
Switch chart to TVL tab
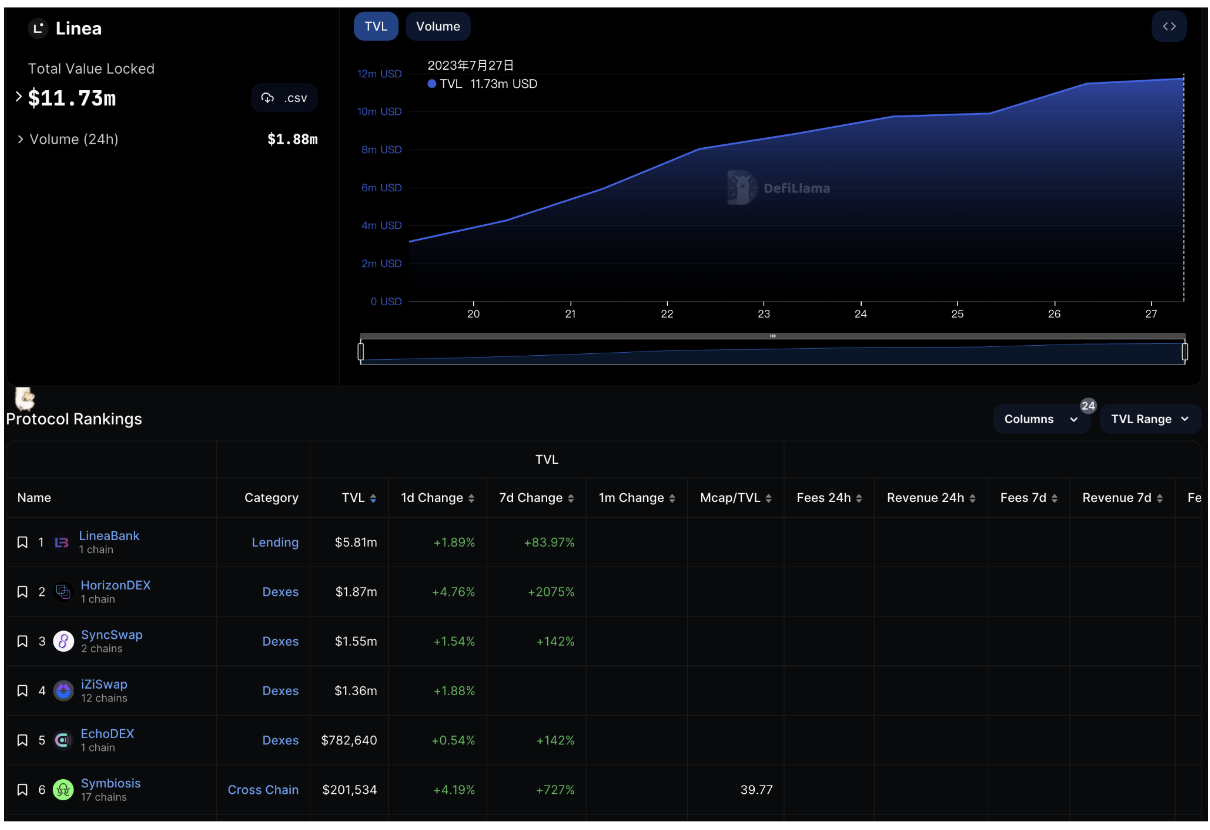point(376,27)
